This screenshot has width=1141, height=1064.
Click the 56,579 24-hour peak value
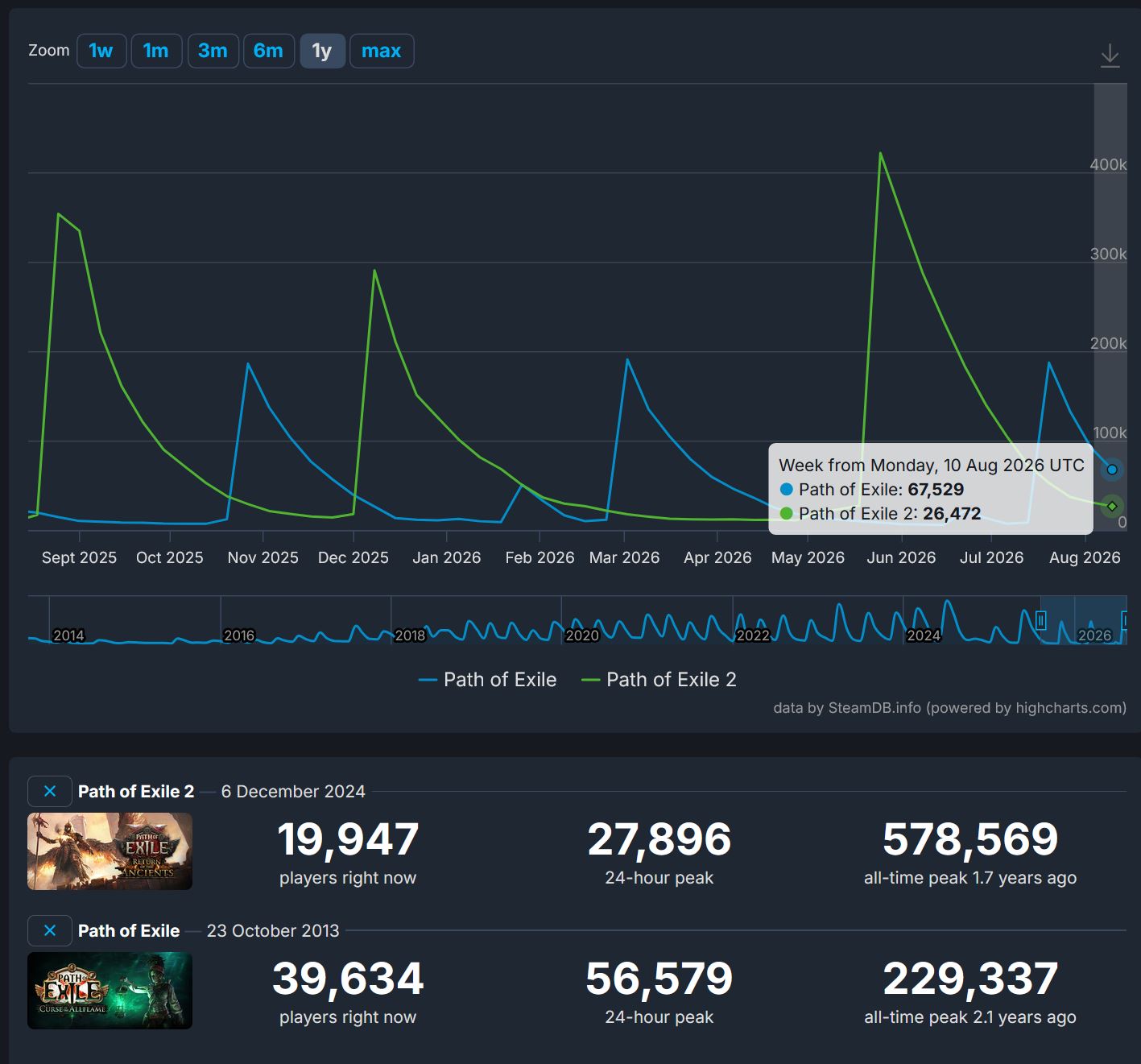click(659, 979)
